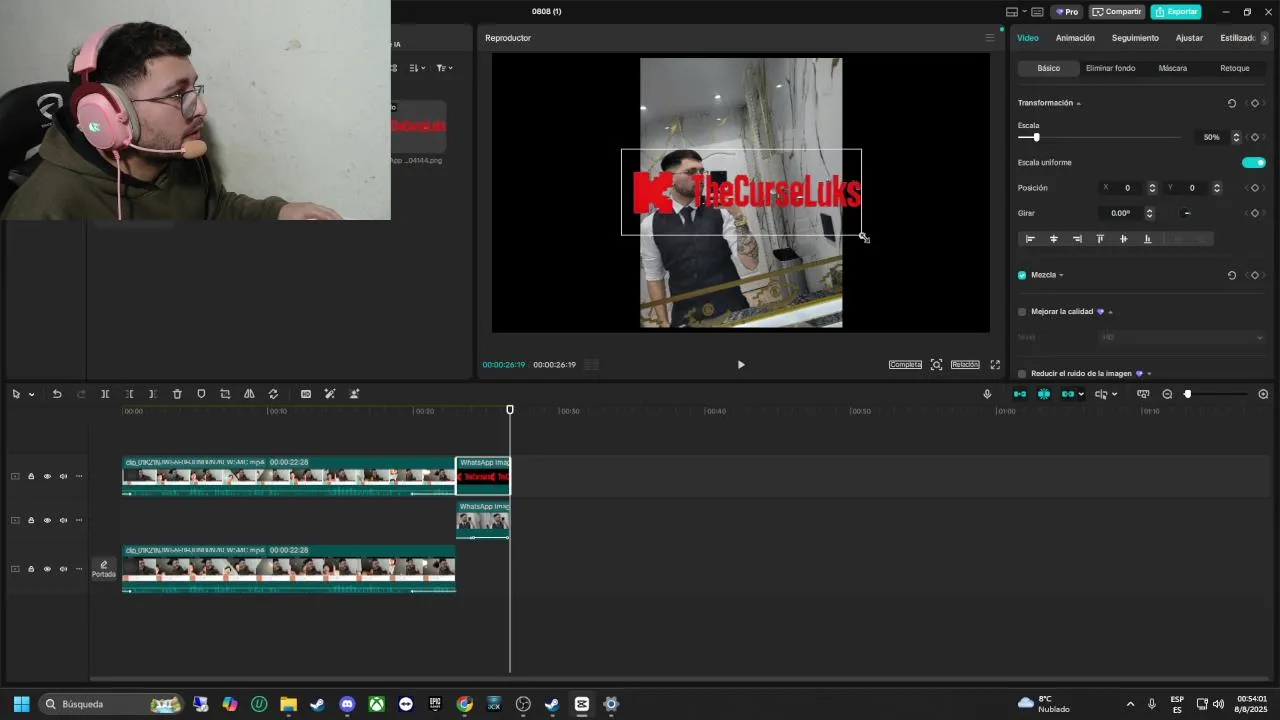Play the preview video

[741, 365]
